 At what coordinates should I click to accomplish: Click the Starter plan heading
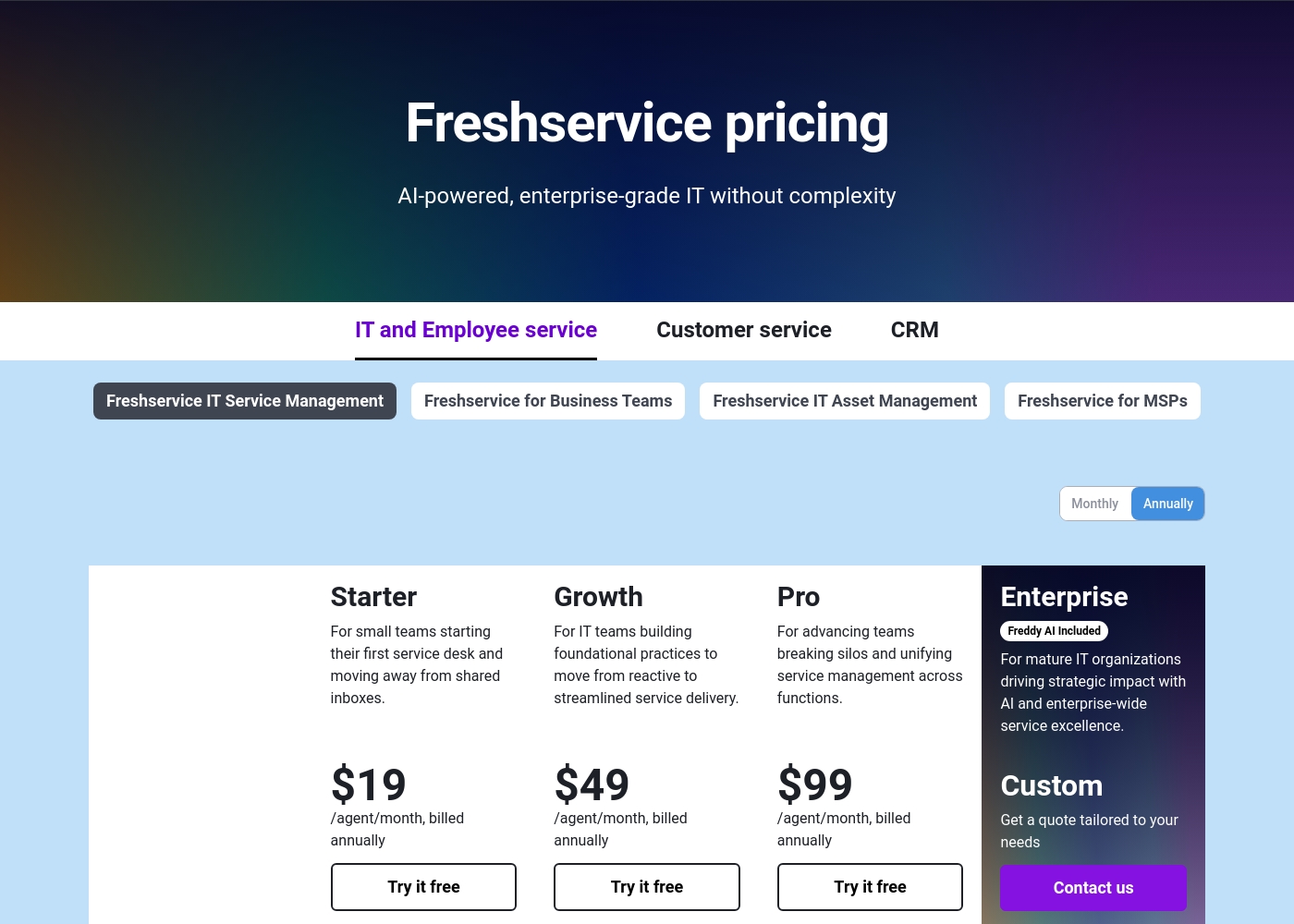coord(373,597)
